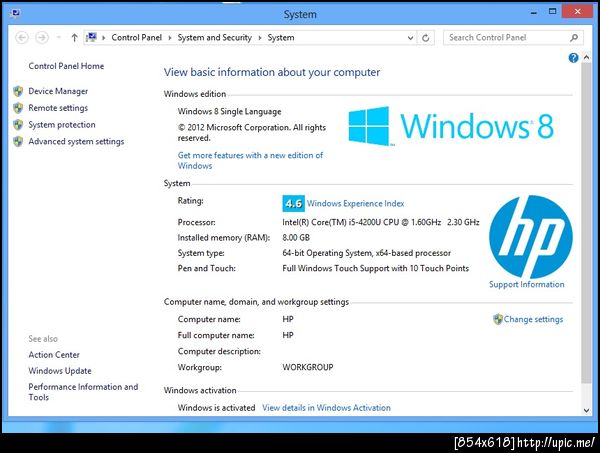This screenshot has height=453, width=600.
Task: Open Device Manager link
Action: tap(58, 91)
